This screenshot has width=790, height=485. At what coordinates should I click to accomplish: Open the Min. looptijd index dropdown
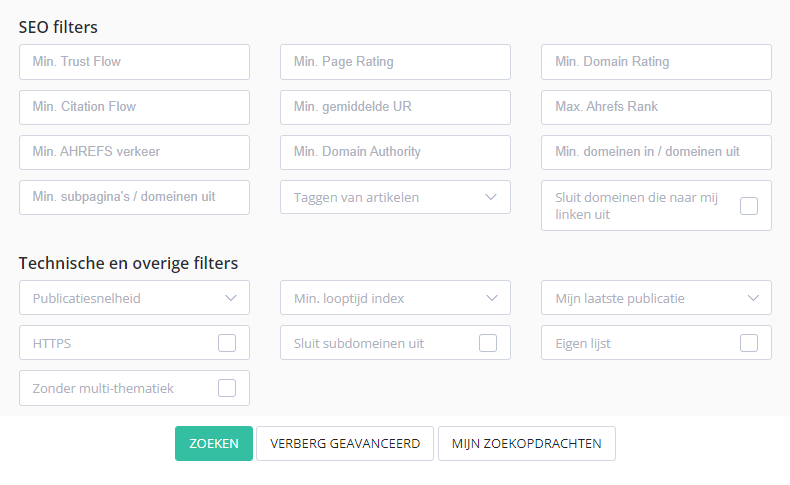[x=396, y=298]
